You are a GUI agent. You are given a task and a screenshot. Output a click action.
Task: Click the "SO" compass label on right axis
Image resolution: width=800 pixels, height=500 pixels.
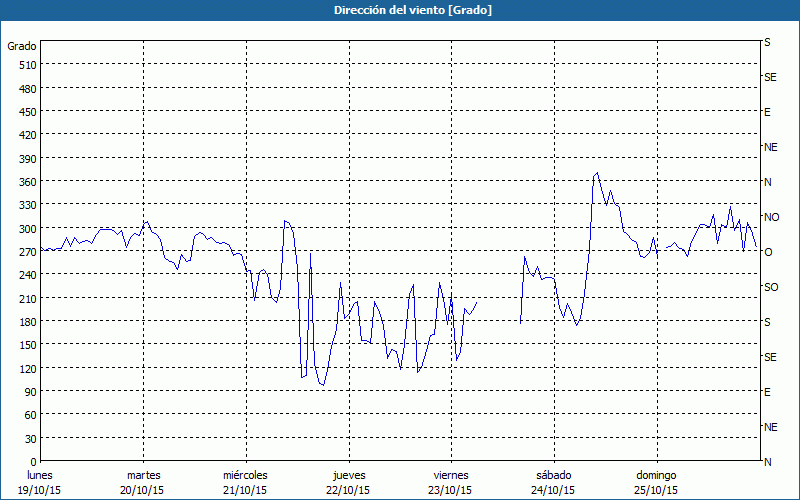click(770, 287)
